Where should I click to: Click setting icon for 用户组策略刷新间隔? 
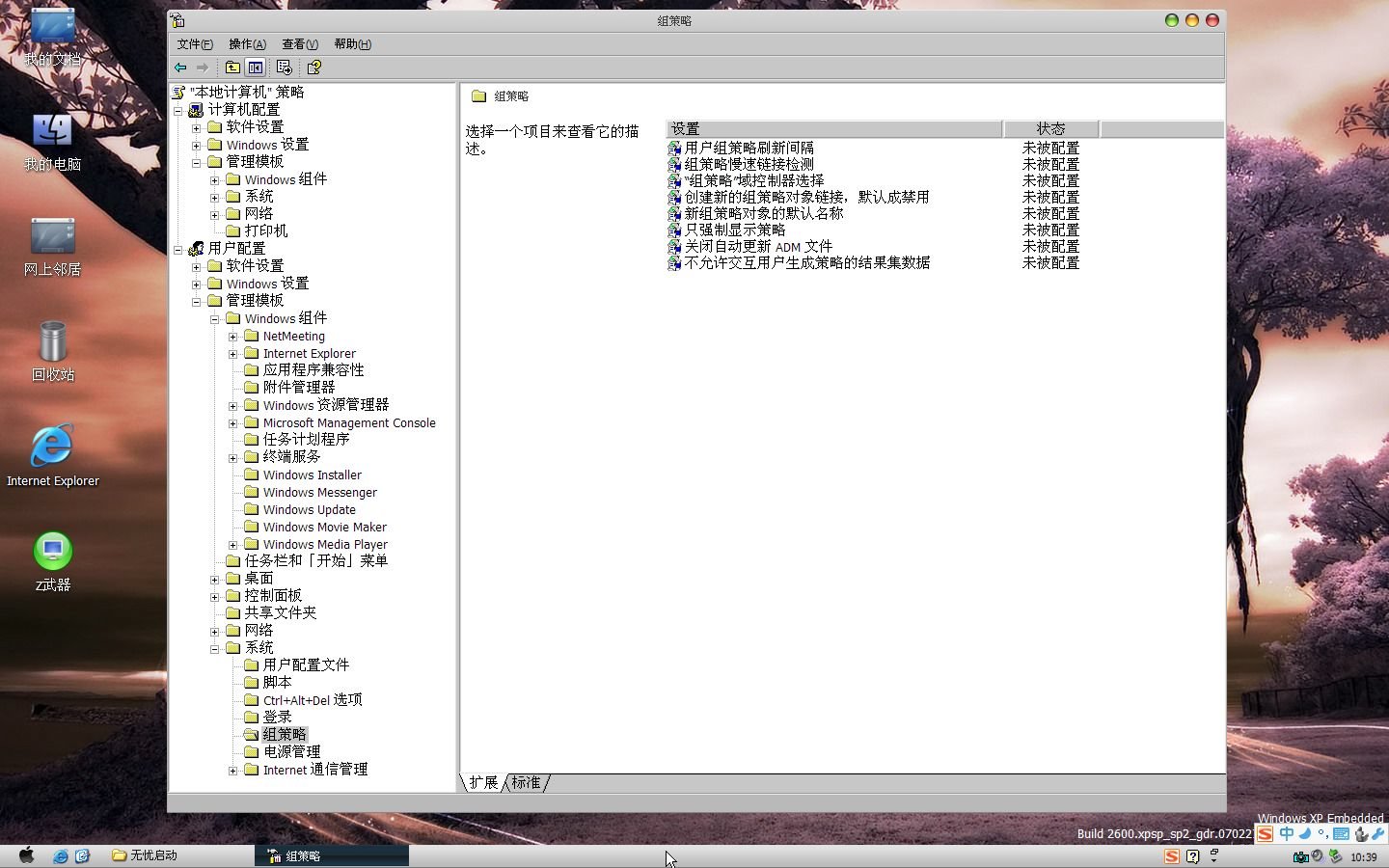(x=674, y=149)
